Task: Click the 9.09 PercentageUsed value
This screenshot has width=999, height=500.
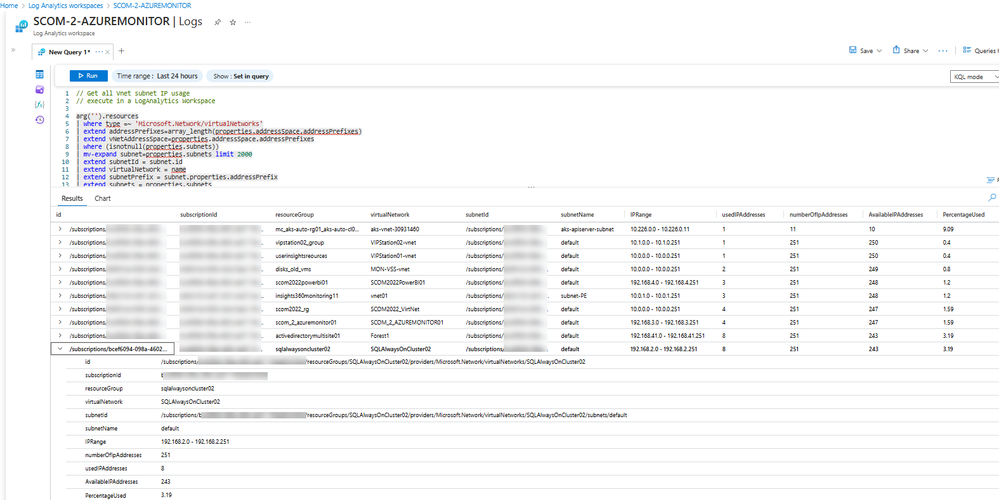Action: pyautogui.click(x=948, y=229)
